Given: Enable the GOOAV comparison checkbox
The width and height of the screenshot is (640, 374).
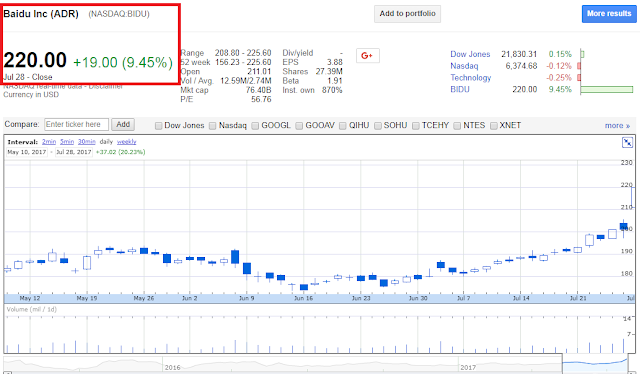Looking at the screenshot, I should click(299, 126).
